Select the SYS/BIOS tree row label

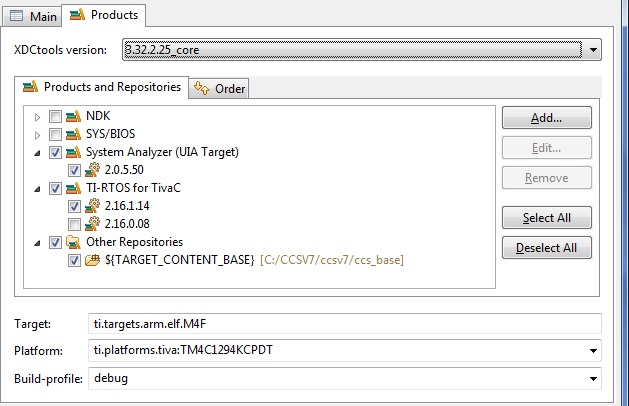[x=111, y=134]
